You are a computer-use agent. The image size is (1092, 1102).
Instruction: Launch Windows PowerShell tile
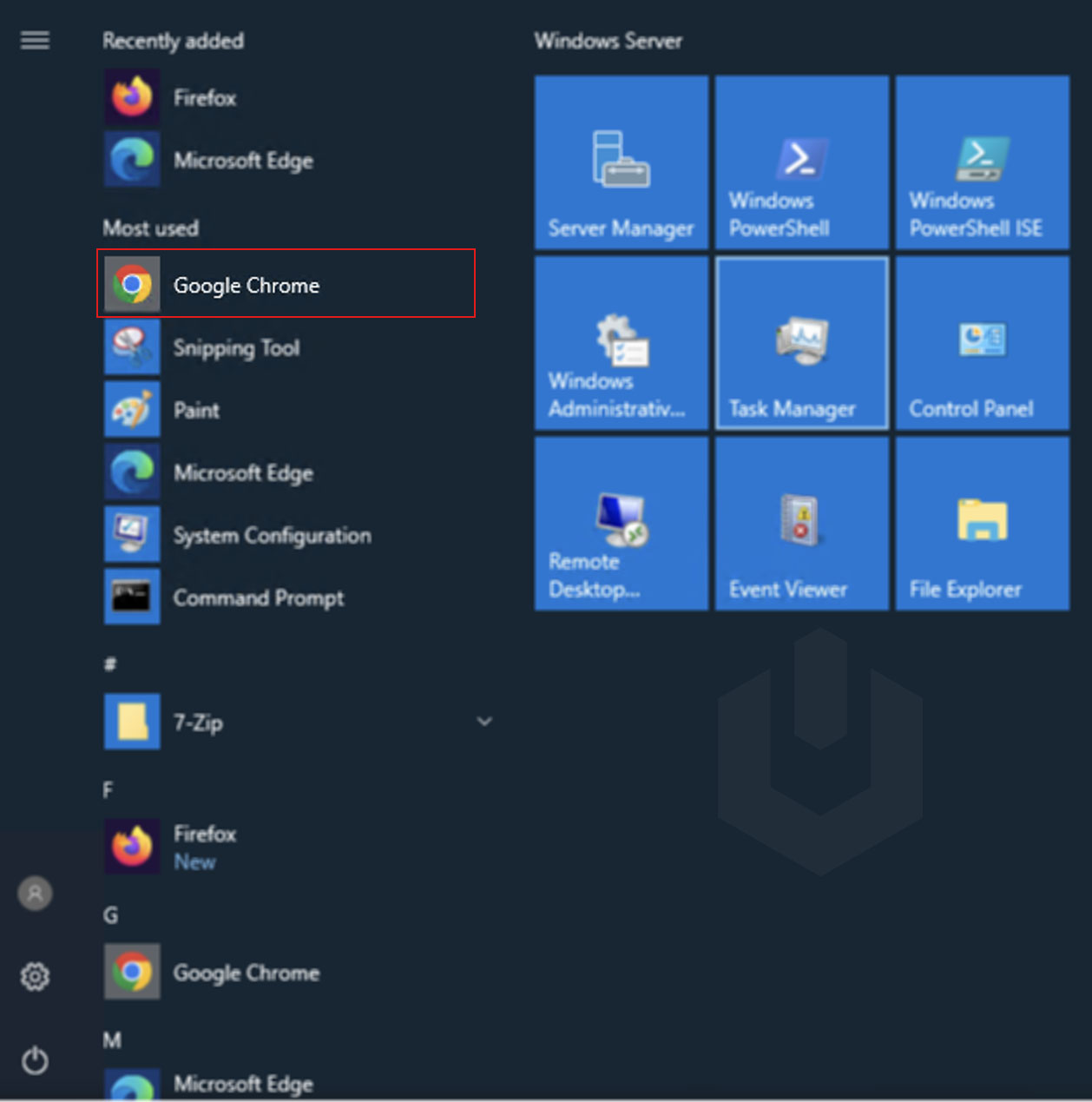[x=800, y=165]
